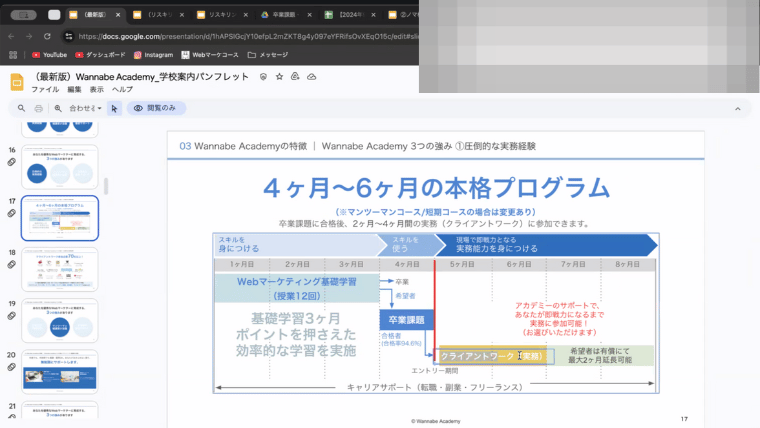Switch to the 卒業課題 browser tab
Screen dimensions: 760x428
284,15
